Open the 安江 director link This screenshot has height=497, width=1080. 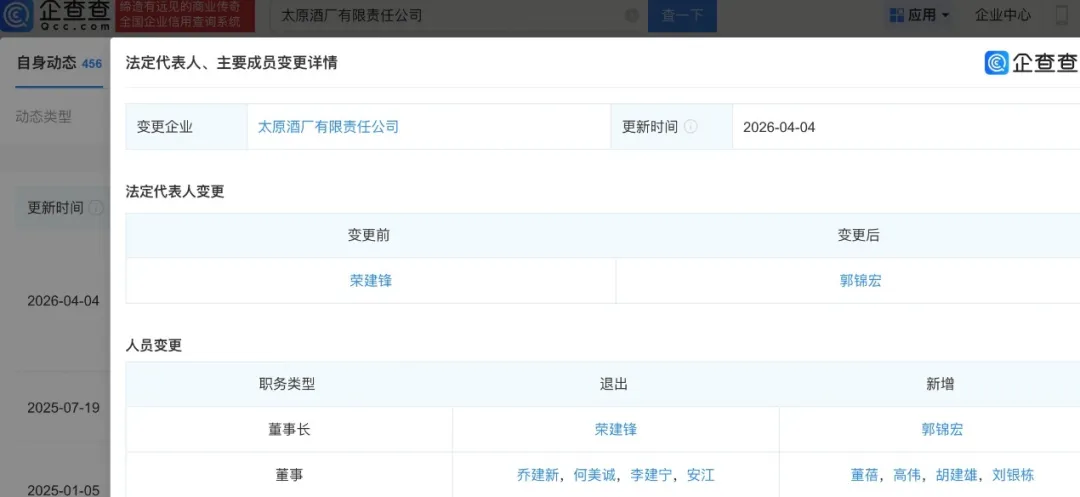pyautogui.click(x=700, y=475)
